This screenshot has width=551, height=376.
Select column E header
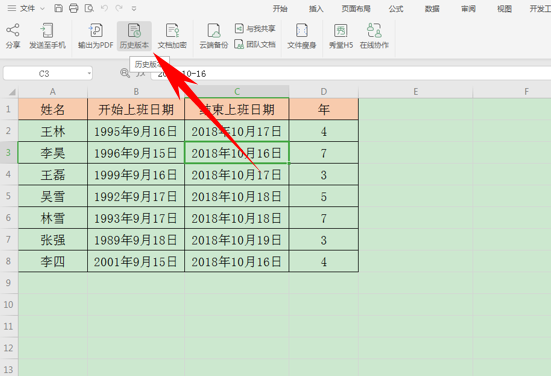click(x=416, y=92)
